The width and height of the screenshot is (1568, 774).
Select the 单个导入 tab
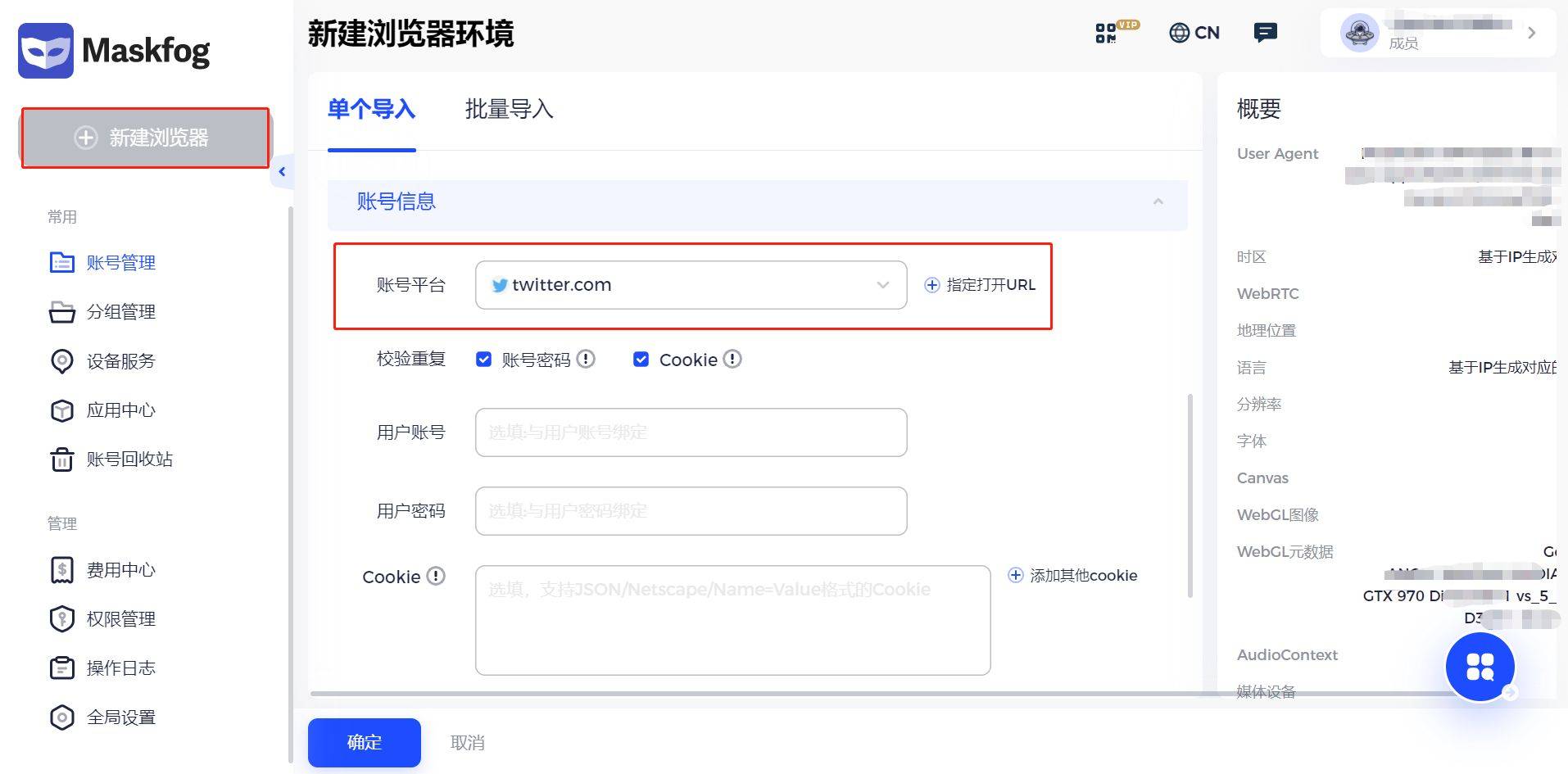[371, 110]
